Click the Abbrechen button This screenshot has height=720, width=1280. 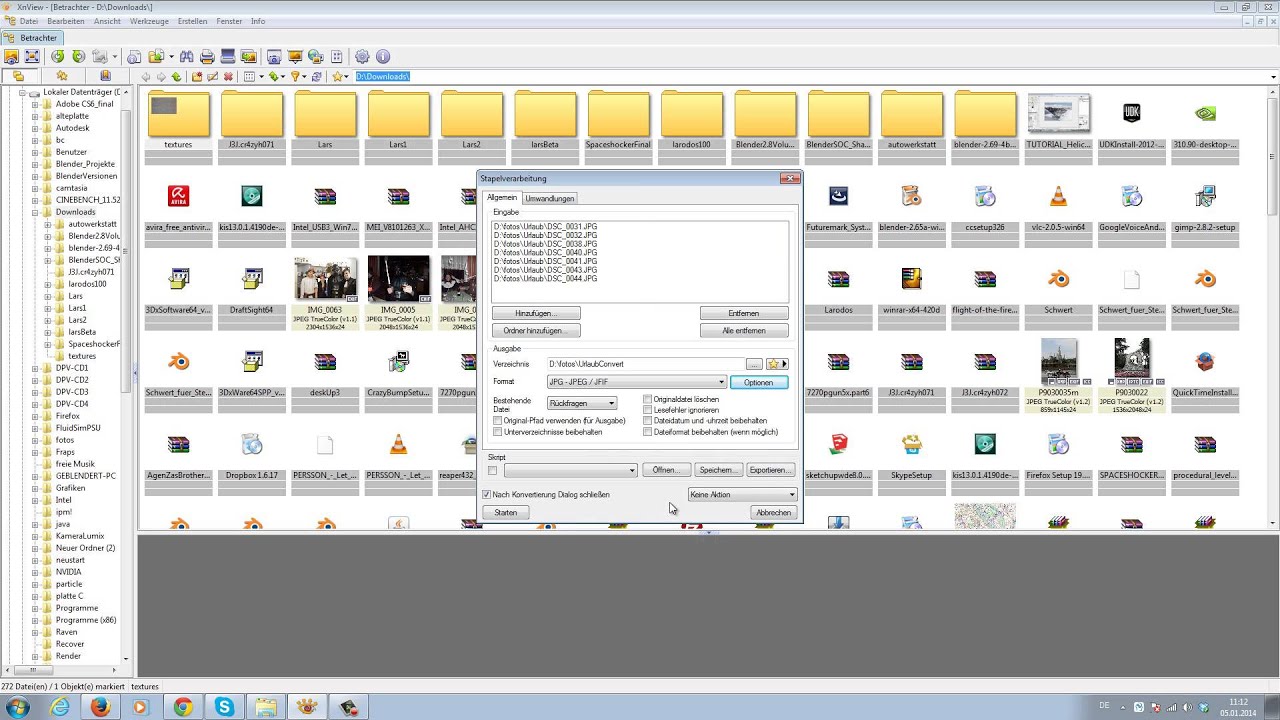click(773, 512)
